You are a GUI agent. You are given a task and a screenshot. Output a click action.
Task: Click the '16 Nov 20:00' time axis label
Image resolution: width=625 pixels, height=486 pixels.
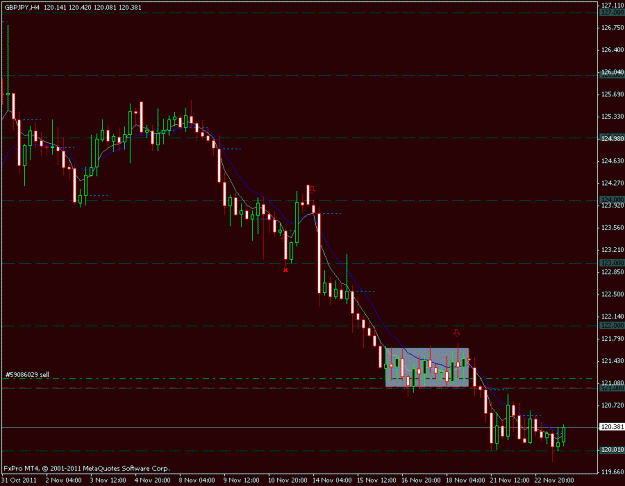tap(421, 480)
